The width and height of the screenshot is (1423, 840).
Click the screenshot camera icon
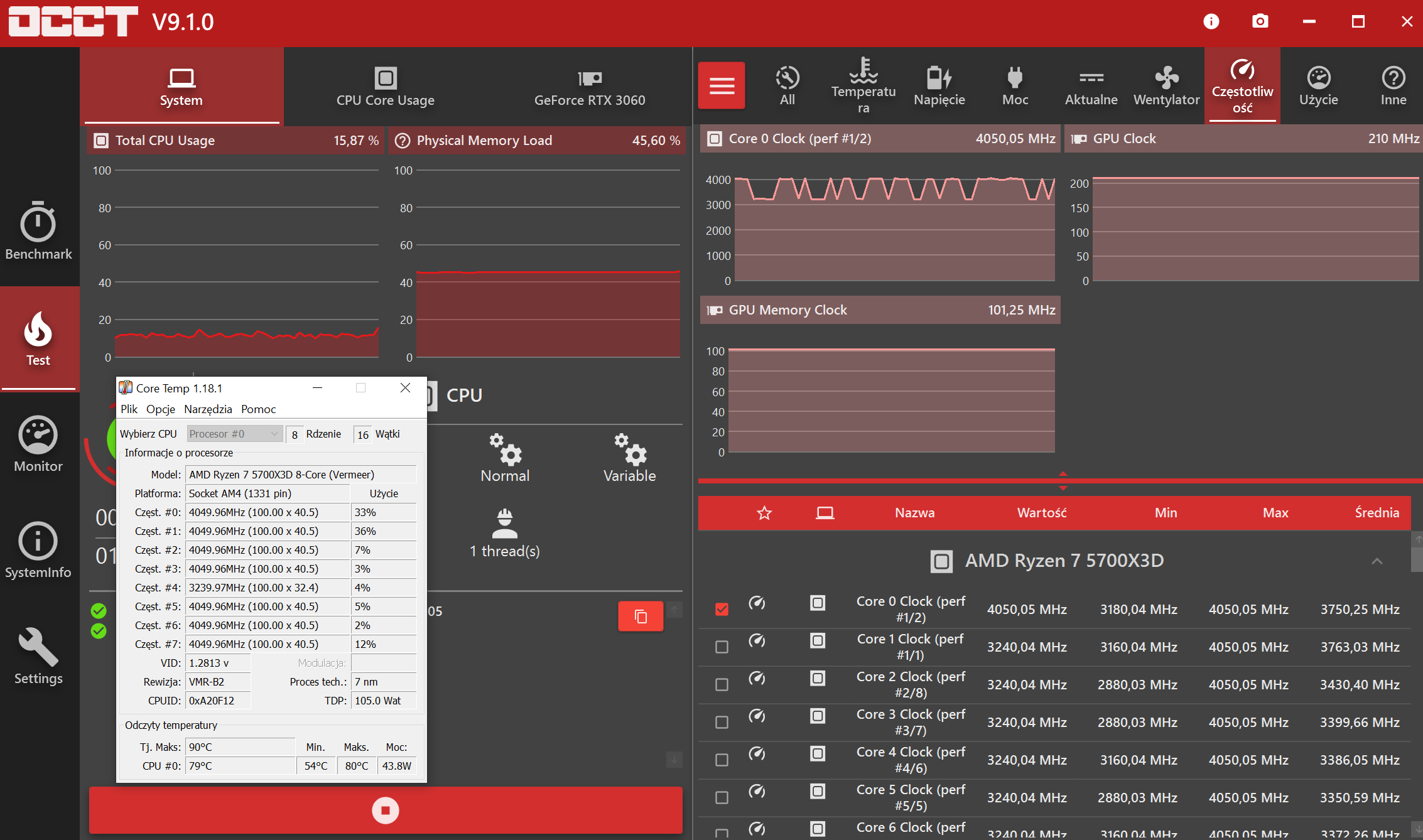coord(1260,22)
